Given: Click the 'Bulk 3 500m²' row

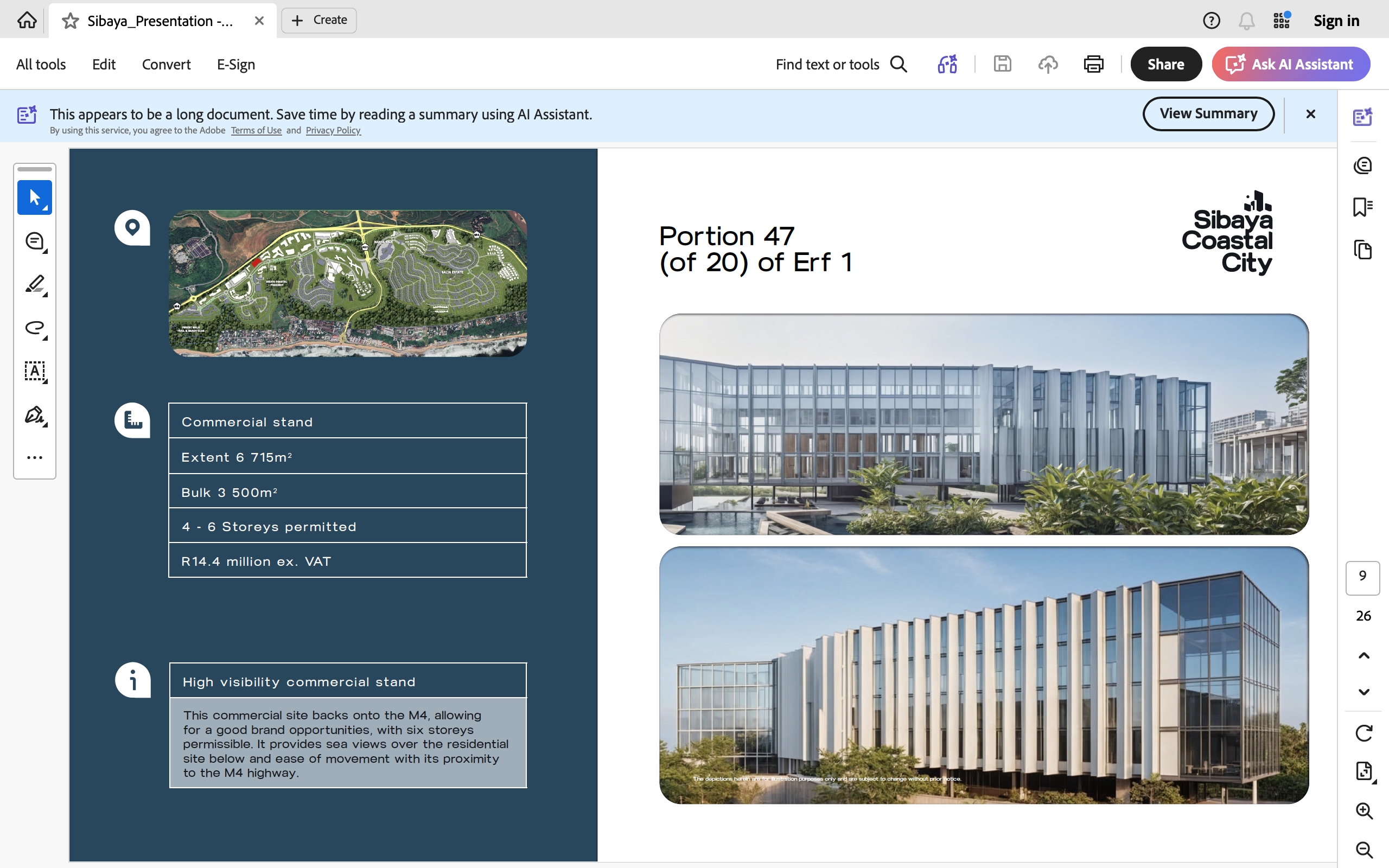Looking at the screenshot, I should click(x=348, y=492).
